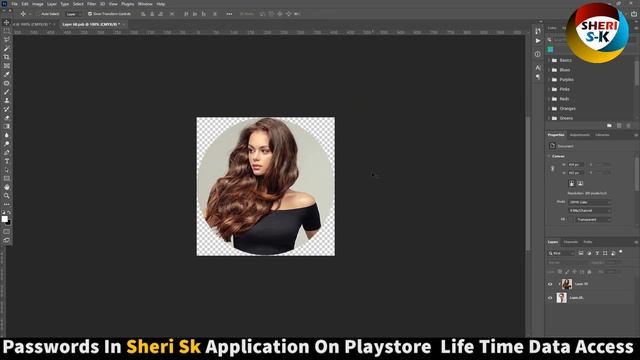Switch to the Channels tab
The image size is (640, 360).
point(571,242)
